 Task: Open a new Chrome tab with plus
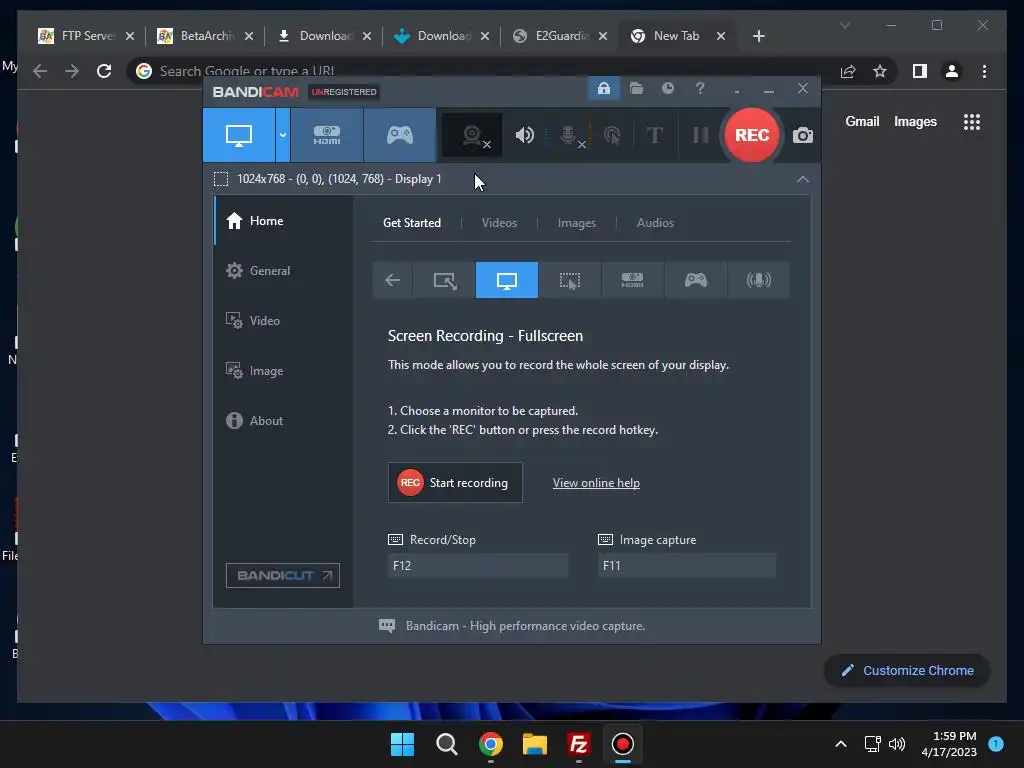(758, 36)
